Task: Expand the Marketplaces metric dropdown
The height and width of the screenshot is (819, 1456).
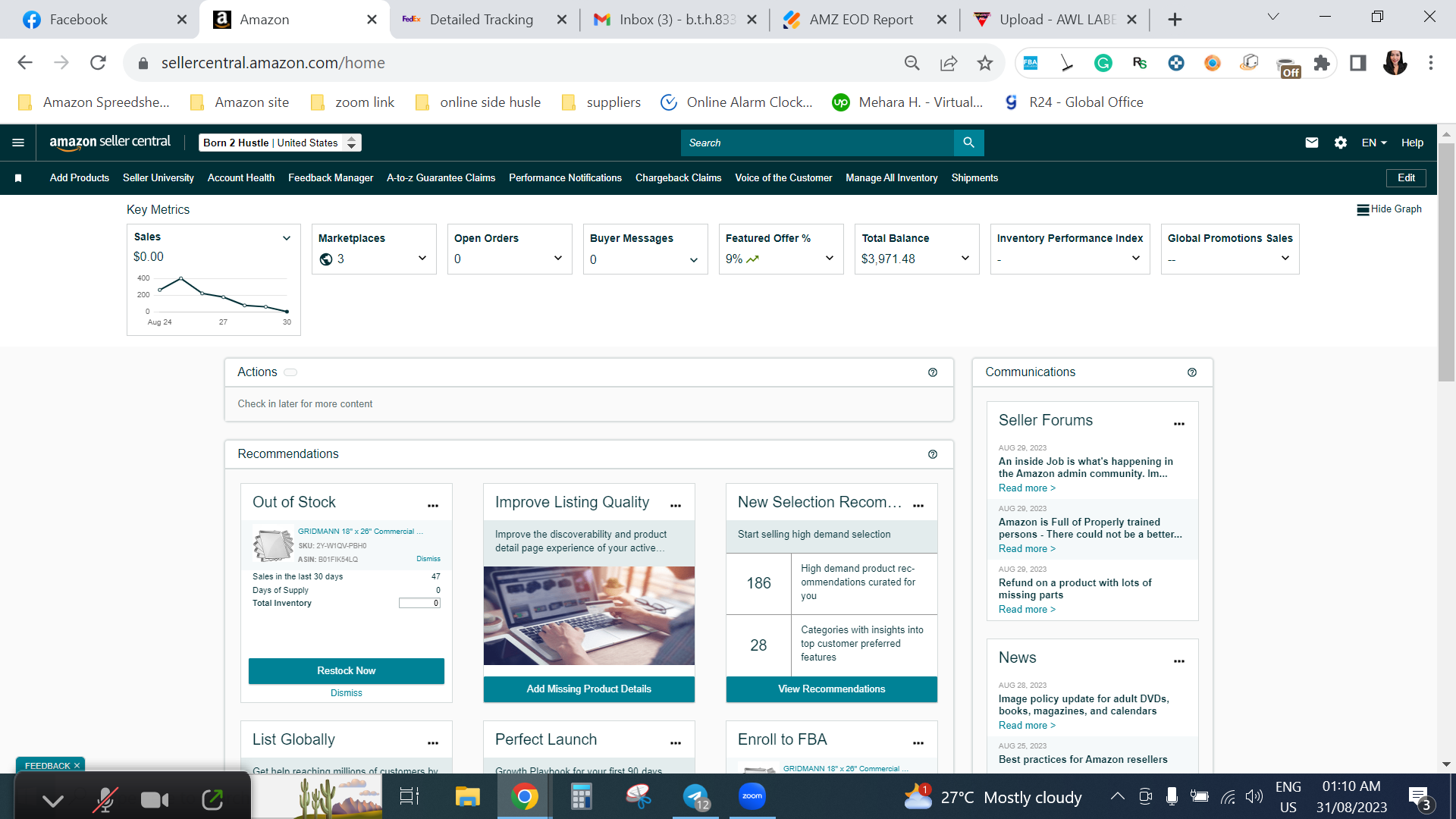Action: 422,259
